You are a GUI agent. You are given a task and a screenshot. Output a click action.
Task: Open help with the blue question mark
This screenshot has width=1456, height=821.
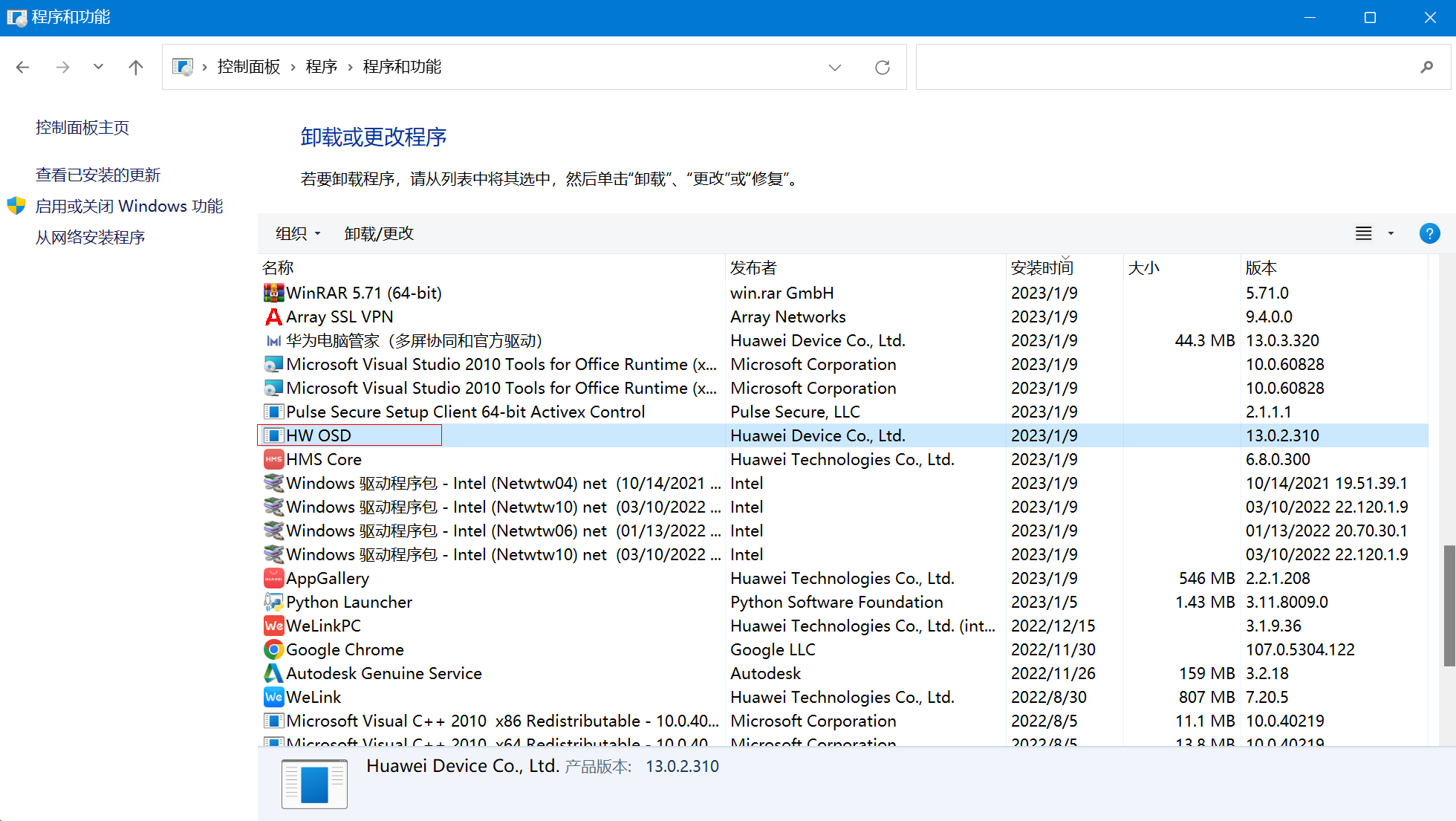pyautogui.click(x=1429, y=233)
